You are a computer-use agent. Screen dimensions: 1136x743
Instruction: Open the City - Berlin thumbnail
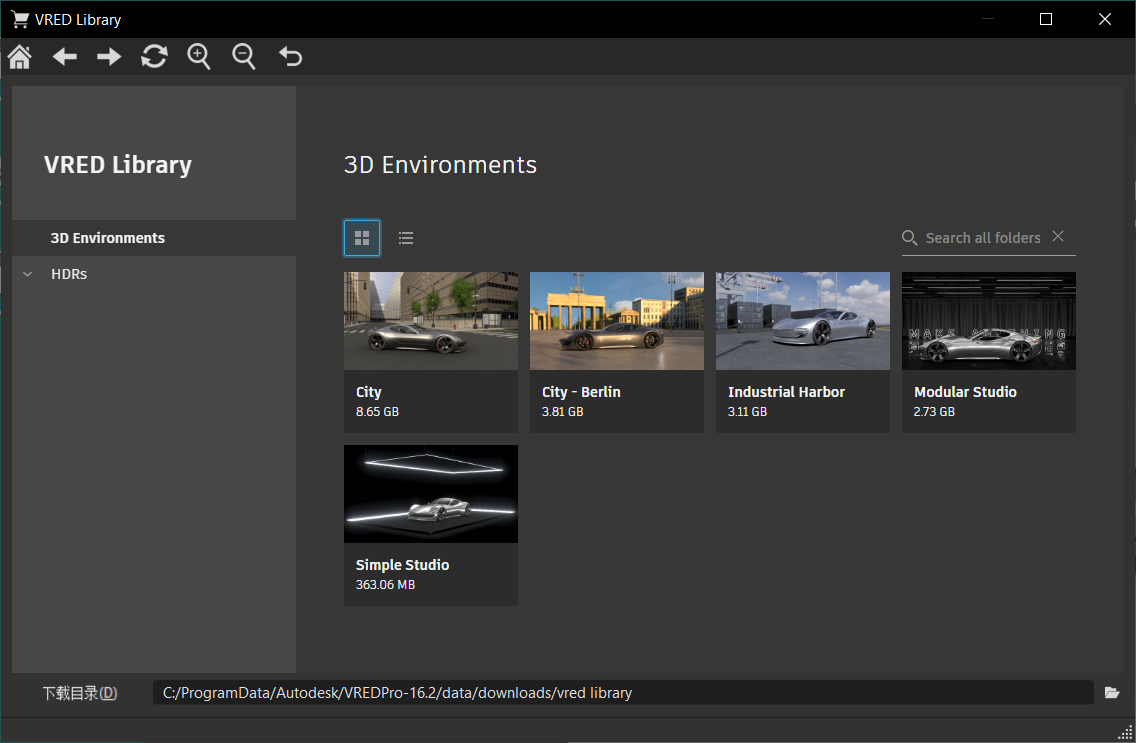(617, 321)
